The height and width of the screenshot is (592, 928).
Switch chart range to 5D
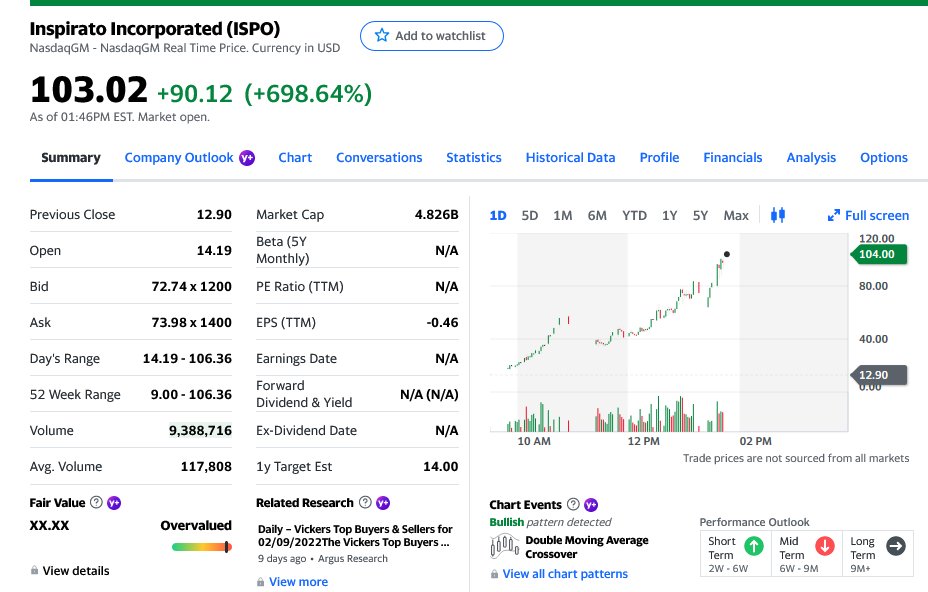pos(530,215)
